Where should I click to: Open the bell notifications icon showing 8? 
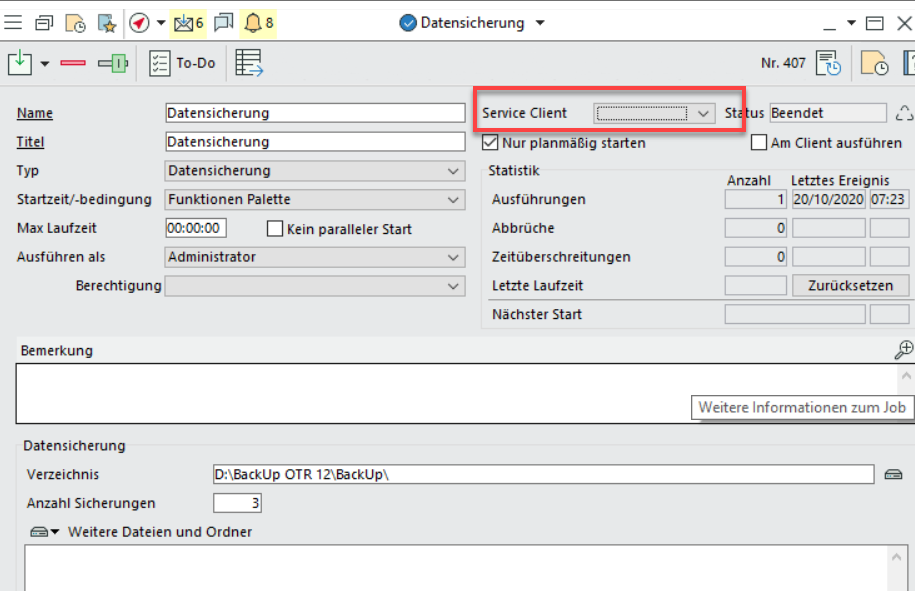257,22
